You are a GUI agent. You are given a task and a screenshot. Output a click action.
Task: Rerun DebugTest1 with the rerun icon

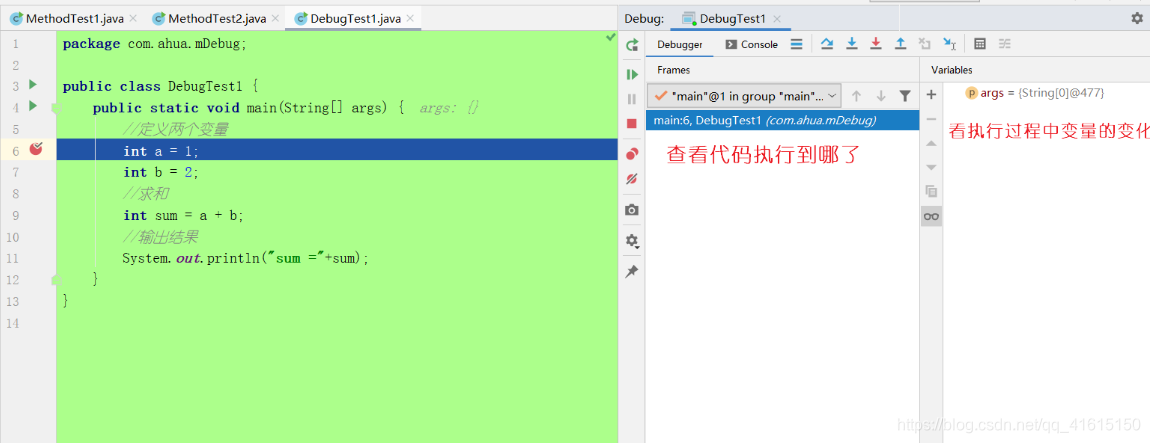pos(631,45)
